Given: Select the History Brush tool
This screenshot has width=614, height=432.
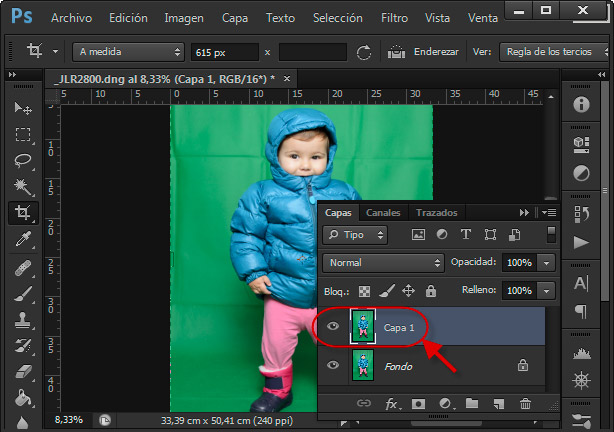Looking at the screenshot, I should tap(23, 345).
